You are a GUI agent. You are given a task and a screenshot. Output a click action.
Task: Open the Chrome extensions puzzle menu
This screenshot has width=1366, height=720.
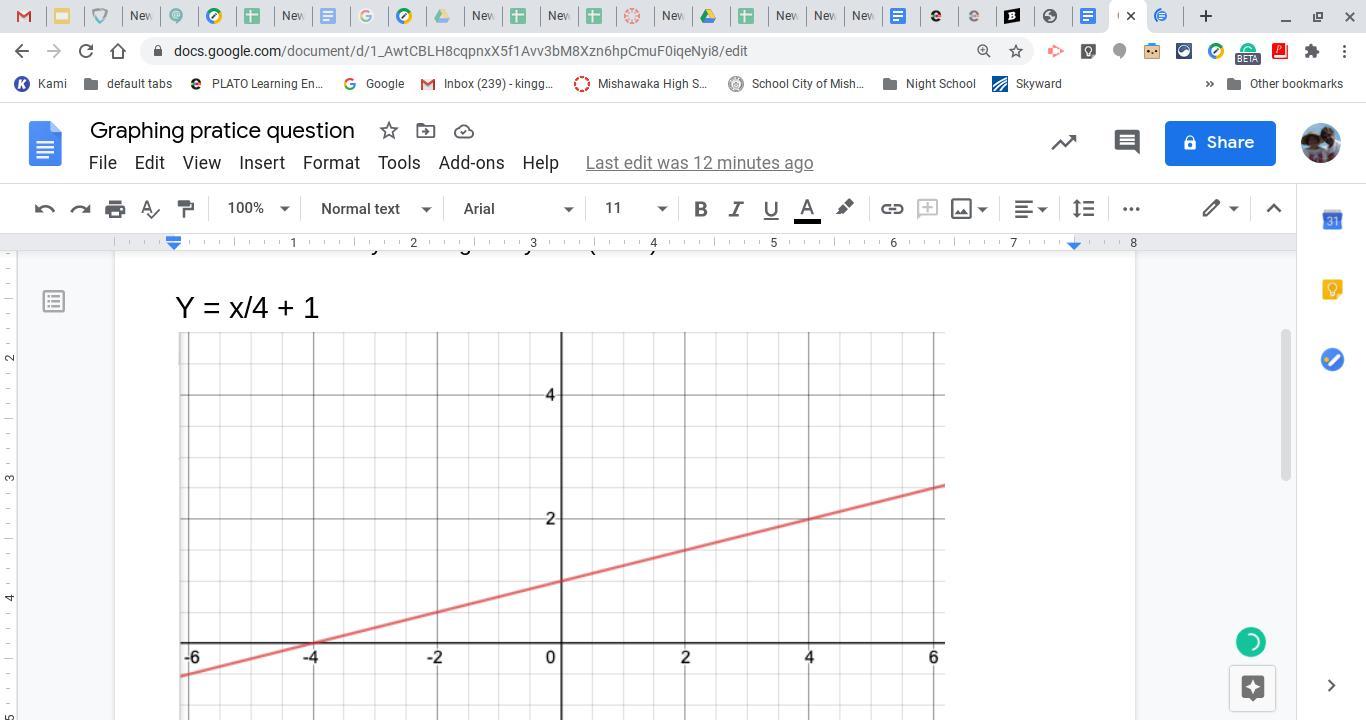point(1312,51)
